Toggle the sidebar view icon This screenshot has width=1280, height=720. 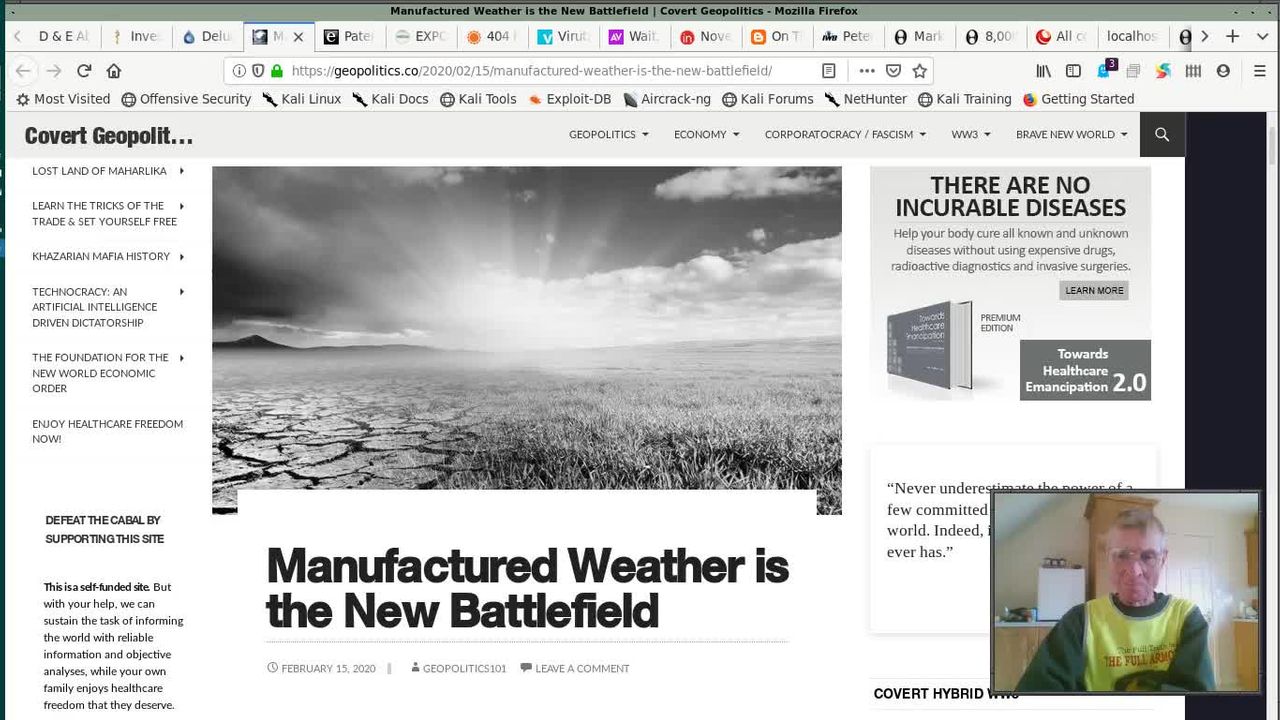pos(1073,71)
